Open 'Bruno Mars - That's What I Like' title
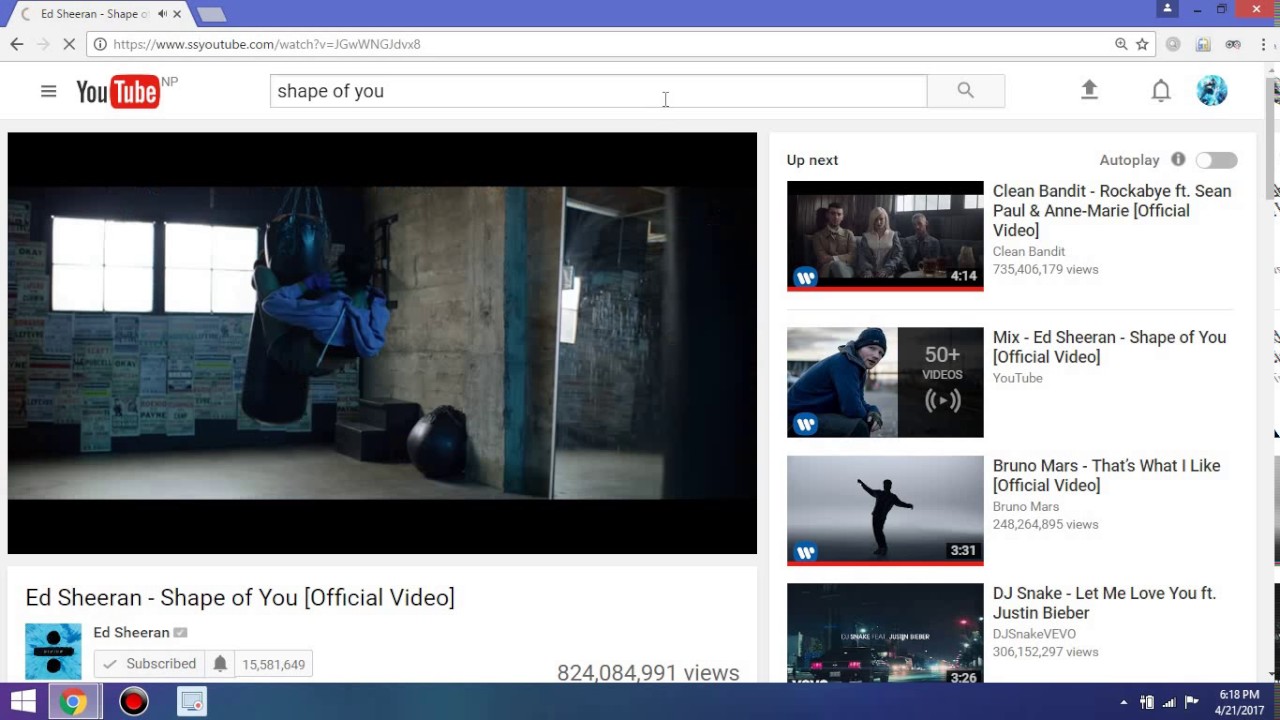The width and height of the screenshot is (1280, 720). pyautogui.click(x=1106, y=475)
